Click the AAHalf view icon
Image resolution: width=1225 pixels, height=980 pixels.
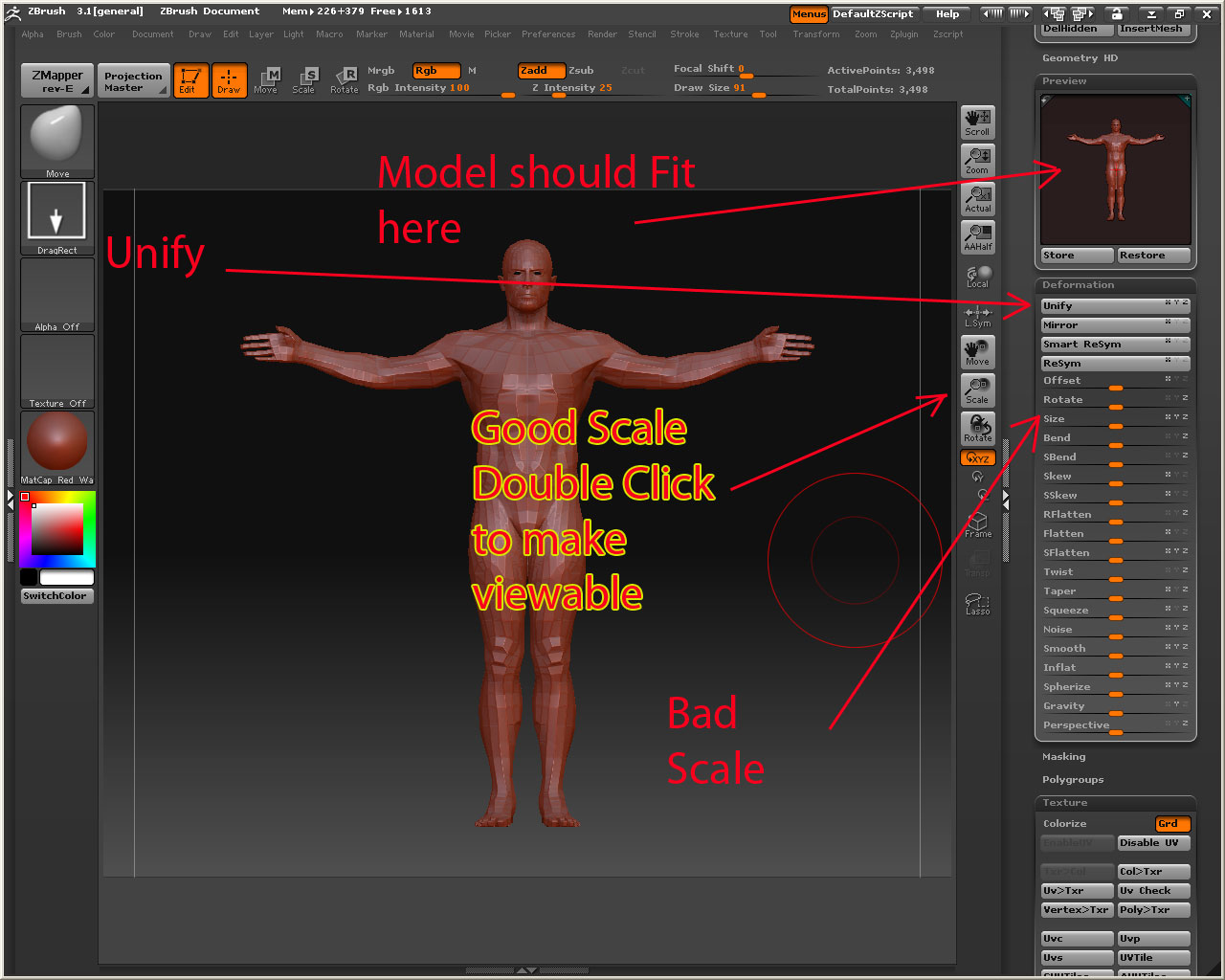977,236
